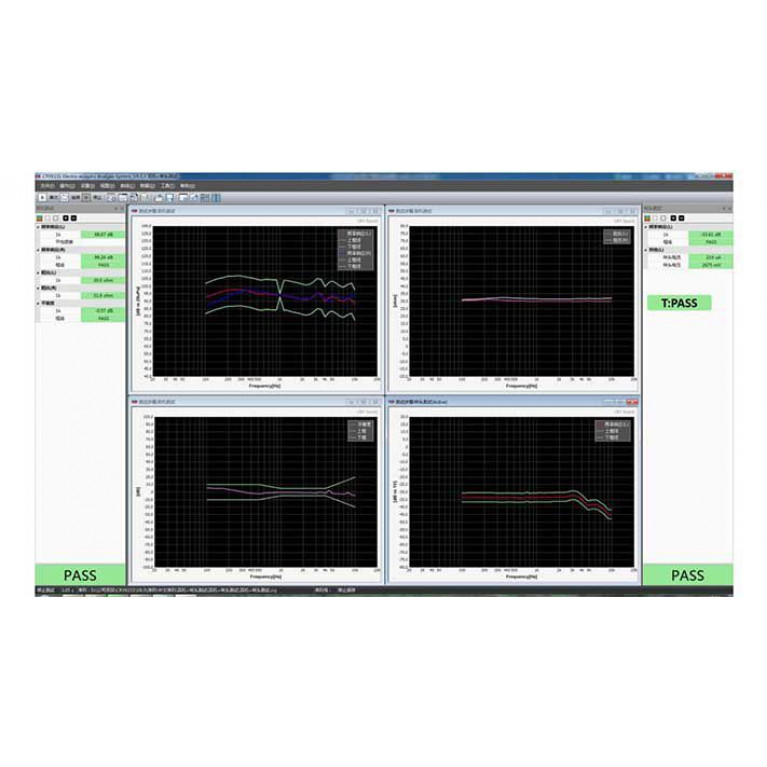Viewport: 767px width, 767px height.
Task: Click the large PASS banner under the right panel
Action: click(x=688, y=575)
